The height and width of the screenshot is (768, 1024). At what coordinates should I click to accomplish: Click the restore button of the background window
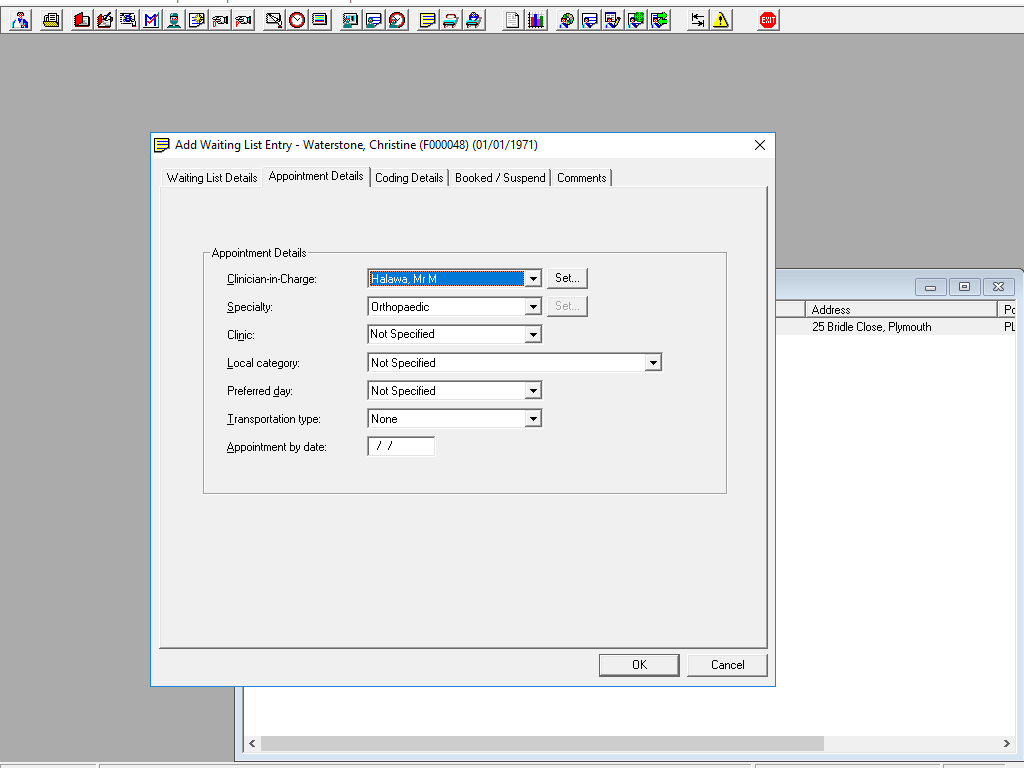click(x=965, y=287)
